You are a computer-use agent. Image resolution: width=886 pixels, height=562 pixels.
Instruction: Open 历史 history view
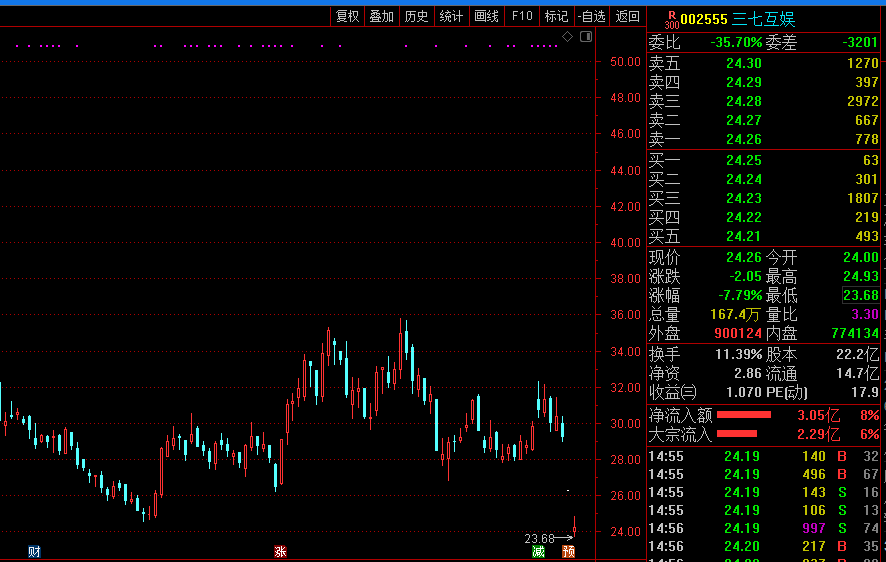[x=416, y=16]
